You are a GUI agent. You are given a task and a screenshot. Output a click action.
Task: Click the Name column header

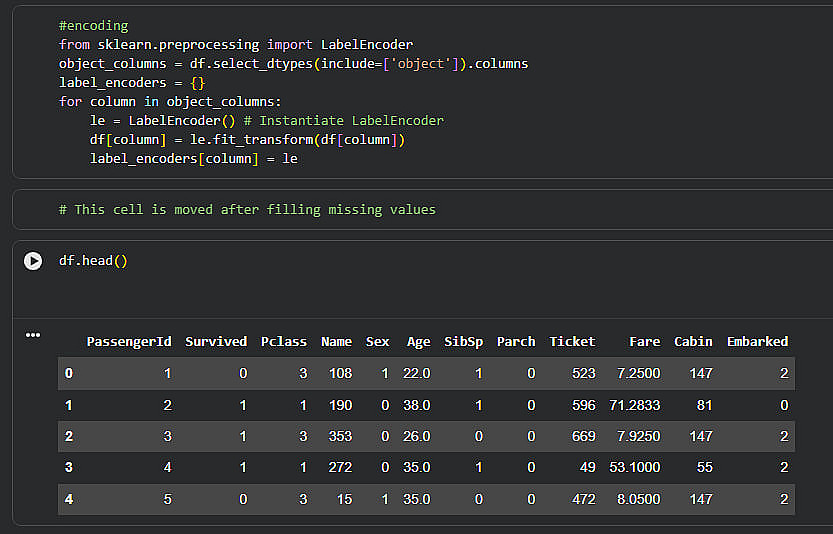coord(336,342)
